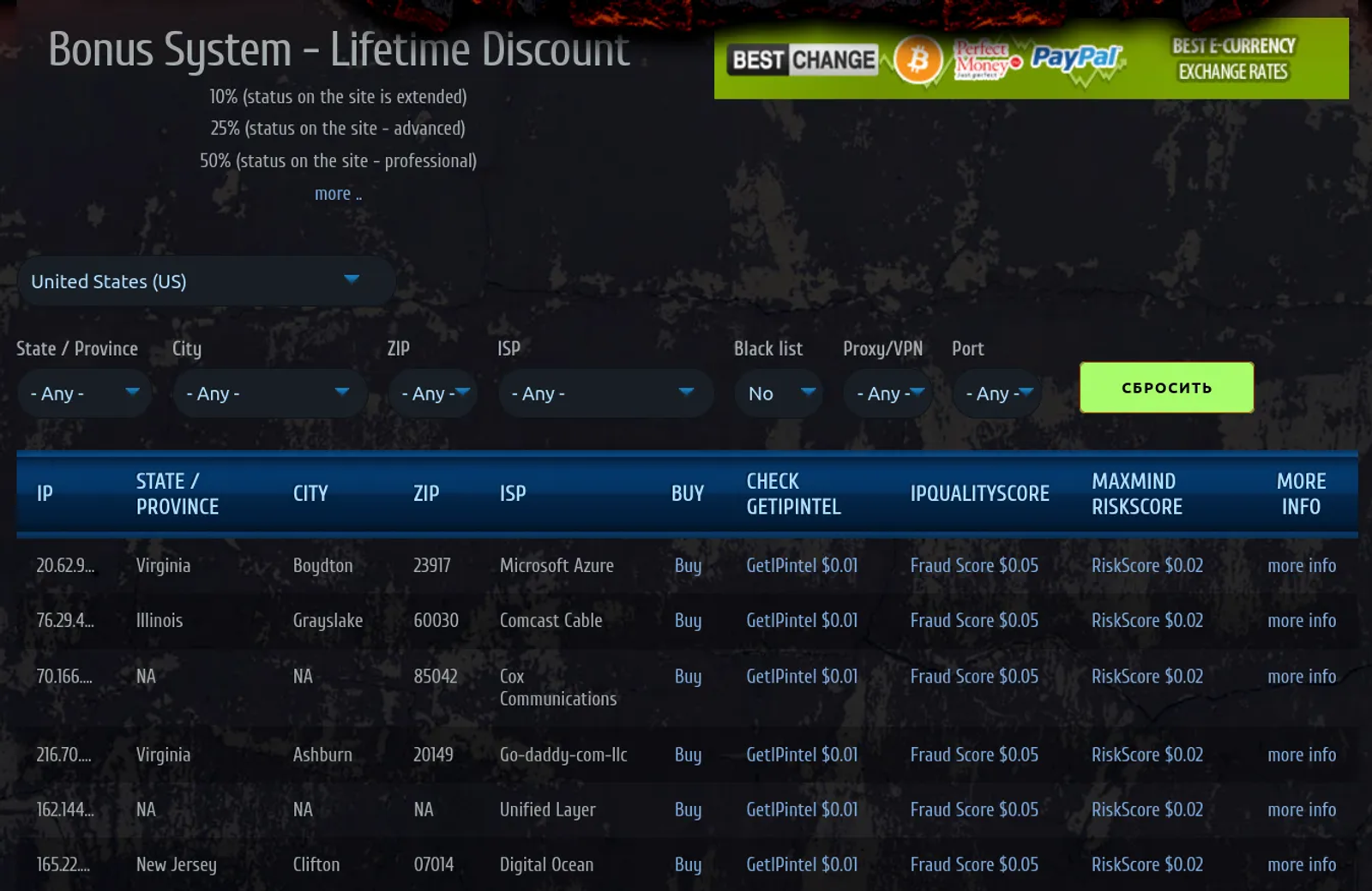Image resolution: width=1372 pixels, height=891 pixels.
Task: Check RiskScore for Microsoft Azure row
Action: point(1147,566)
